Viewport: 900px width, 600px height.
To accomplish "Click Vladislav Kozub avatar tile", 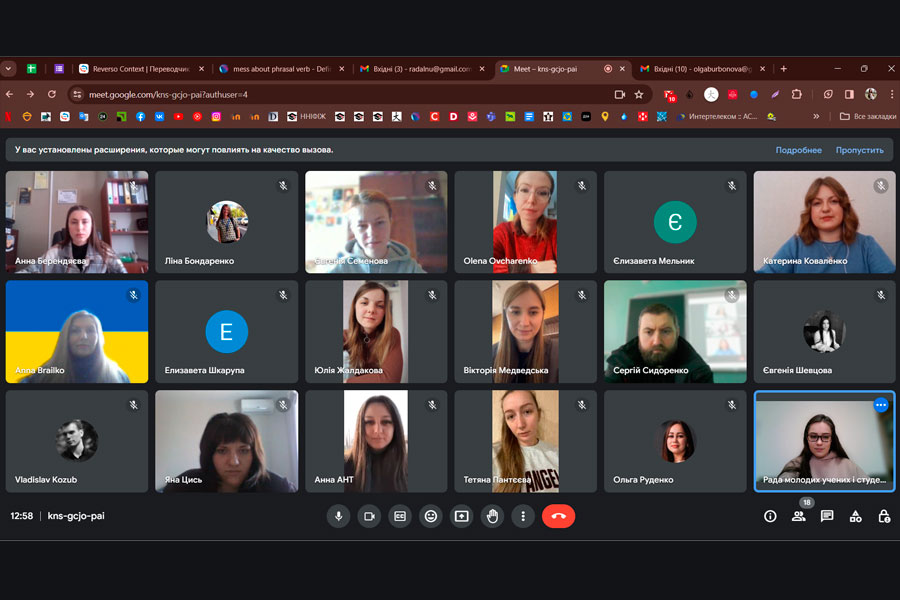I will coord(77,441).
